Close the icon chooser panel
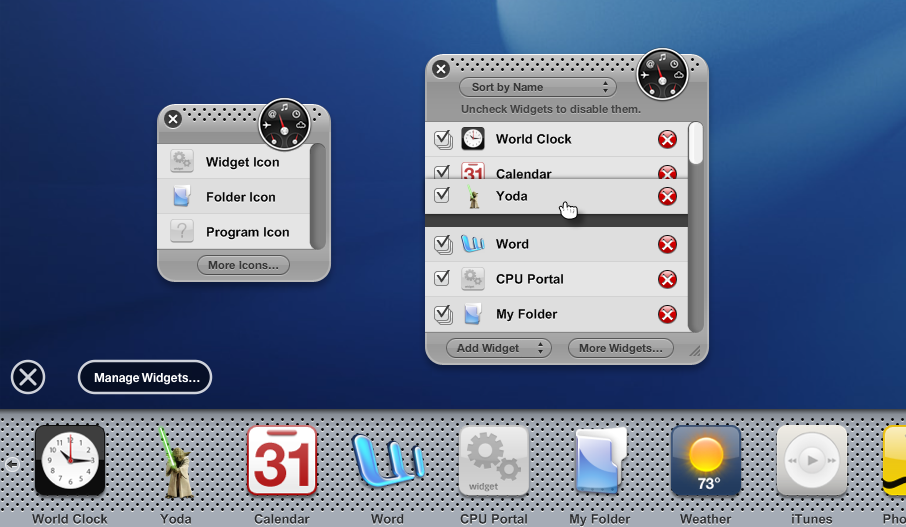This screenshot has height=527, width=906. coord(173,119)
